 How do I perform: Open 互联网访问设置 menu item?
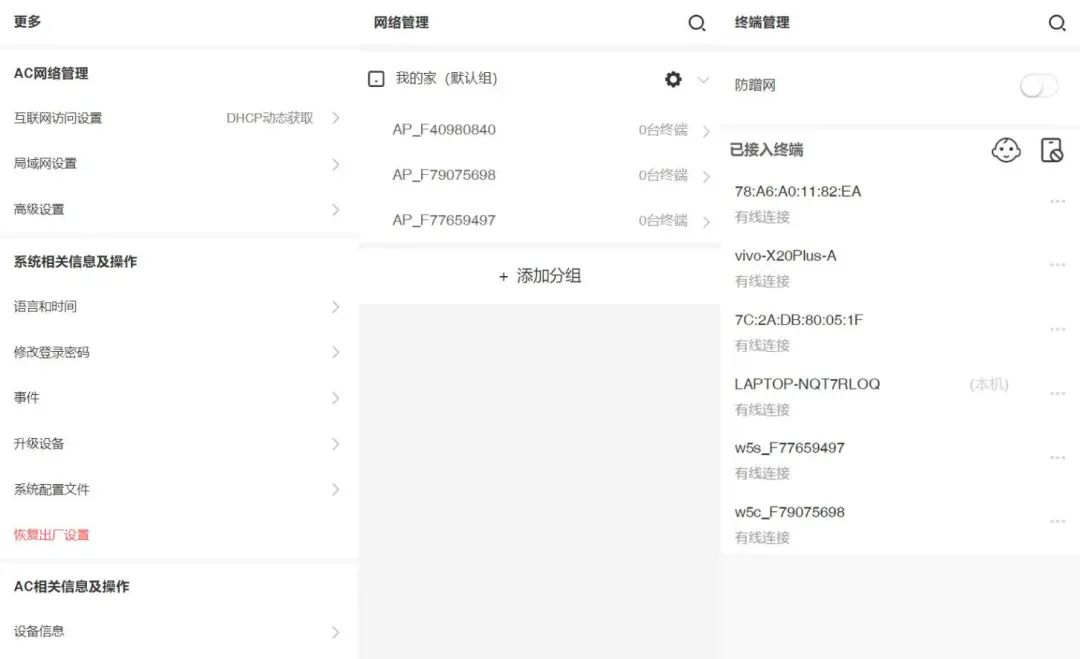click(x=178, y=118)
